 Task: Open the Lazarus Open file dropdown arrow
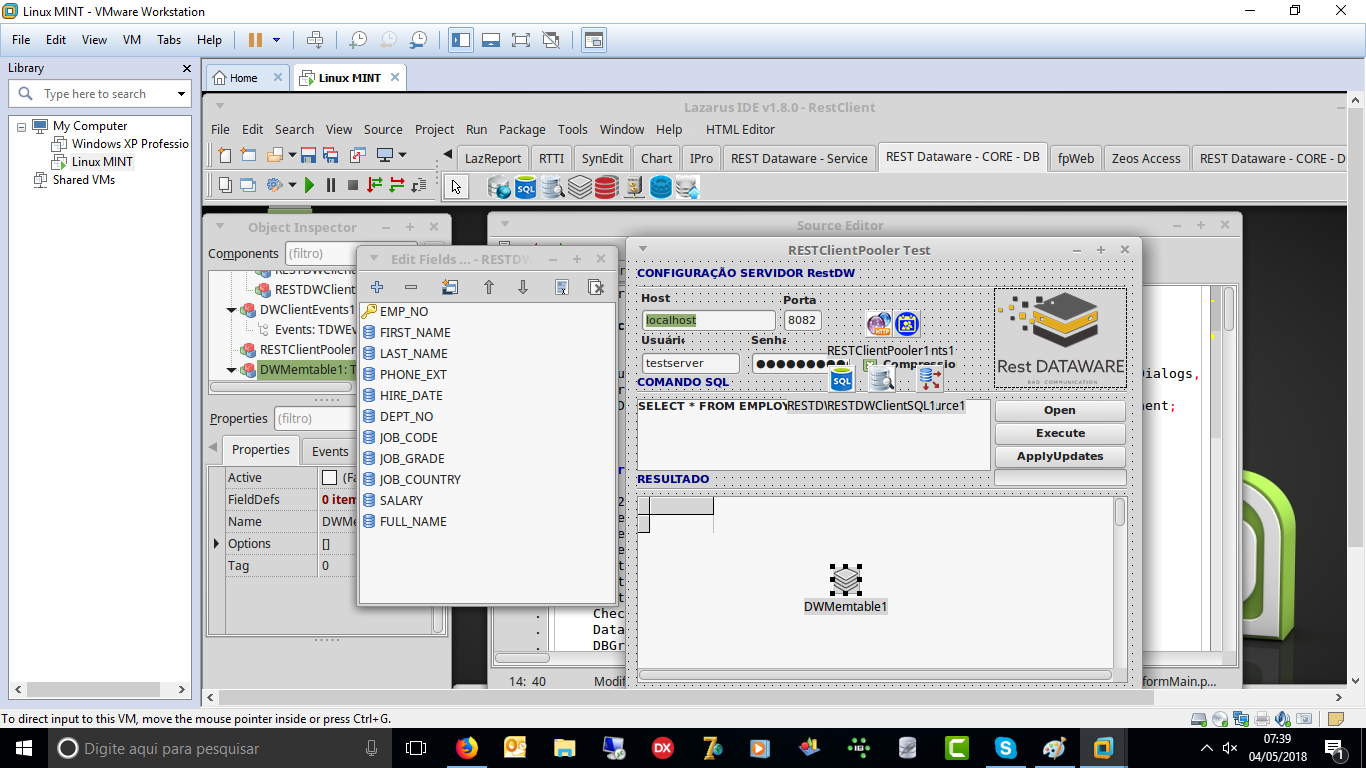pyautogui.click(x=292, y=155)
